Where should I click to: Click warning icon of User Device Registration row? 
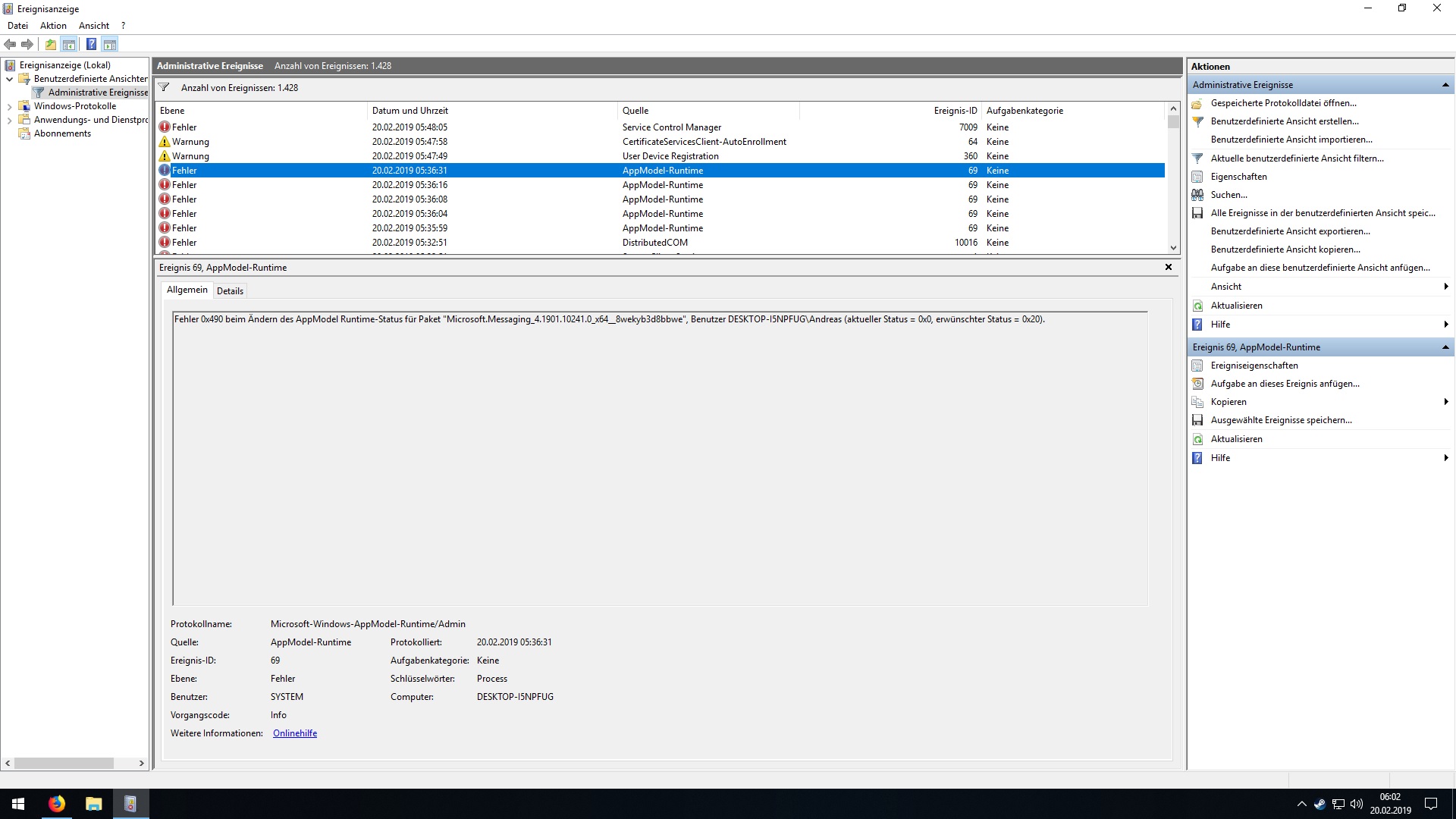pyautogui.click(x=165, y=156)
